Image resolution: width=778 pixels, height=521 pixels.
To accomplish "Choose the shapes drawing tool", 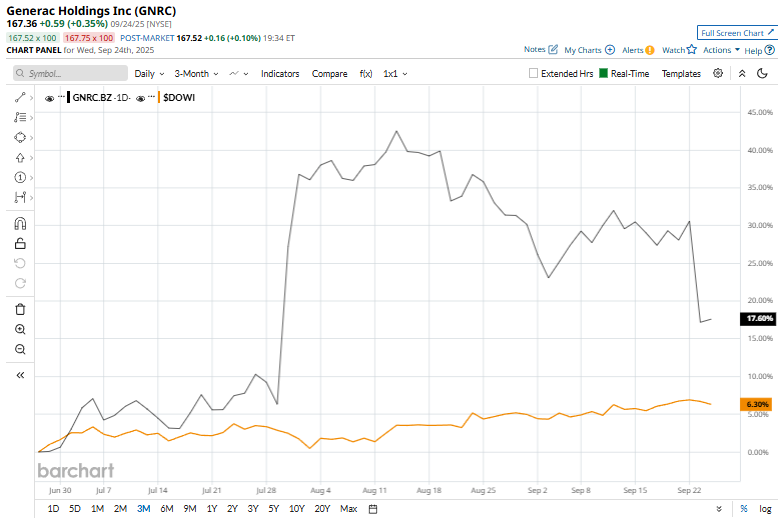I will (x=20, y=137).
